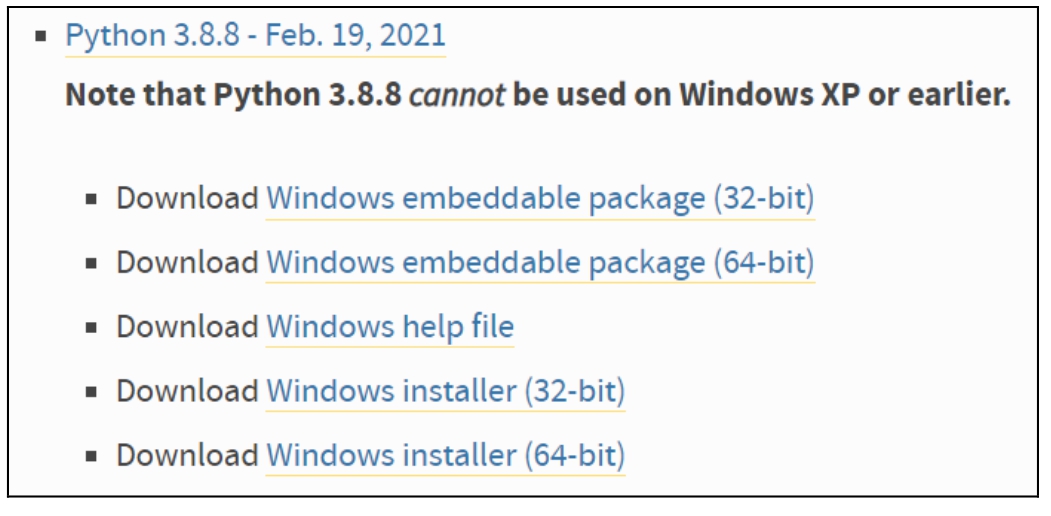1051x516 pixels.
Task: Click the bold Windows XP compatibility note
Action: pos(537,95)
